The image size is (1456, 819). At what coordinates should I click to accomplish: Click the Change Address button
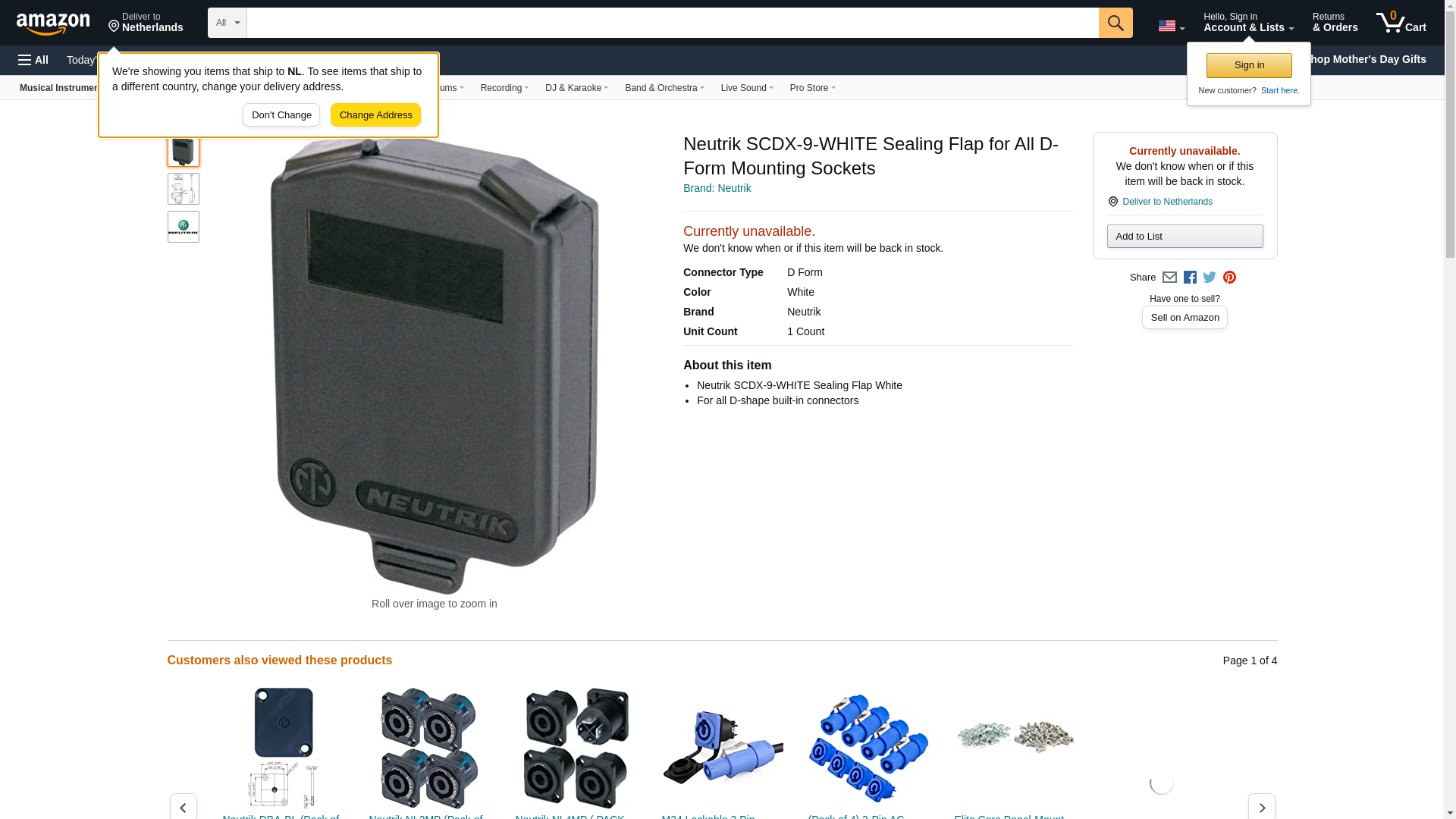(375, 115)
